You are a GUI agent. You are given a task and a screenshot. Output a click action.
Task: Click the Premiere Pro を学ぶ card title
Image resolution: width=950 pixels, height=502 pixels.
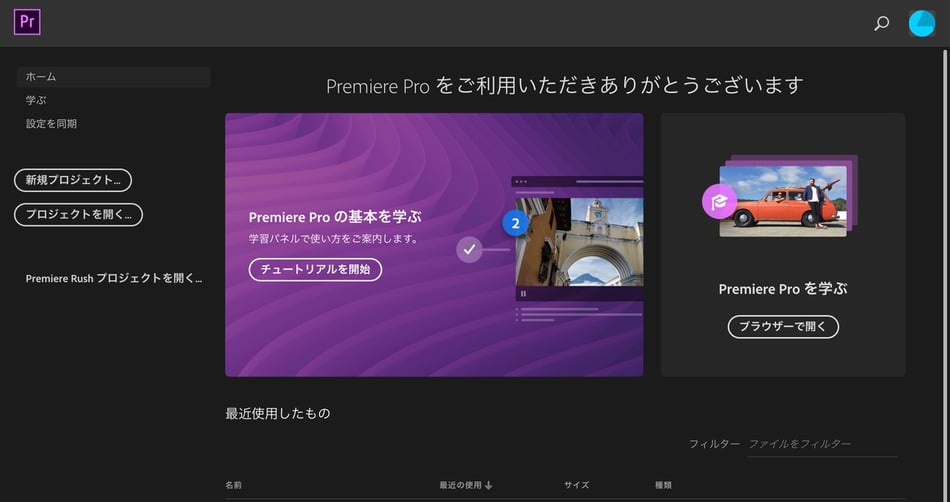(783, 289)
